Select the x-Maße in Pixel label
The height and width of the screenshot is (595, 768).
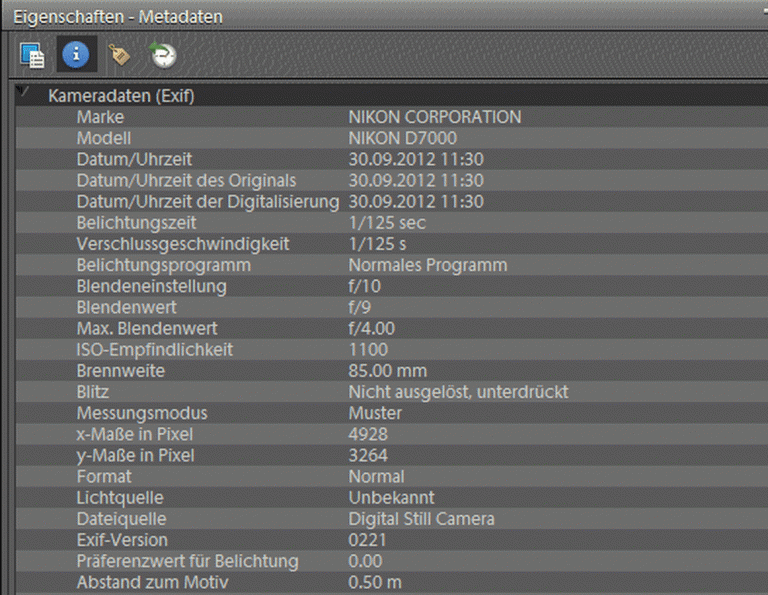coord(135,434)
